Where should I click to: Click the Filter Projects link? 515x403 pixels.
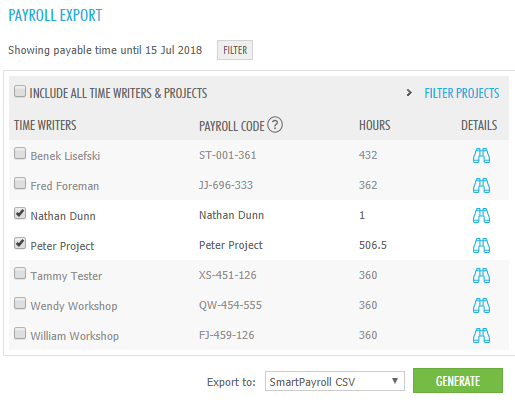462,93
